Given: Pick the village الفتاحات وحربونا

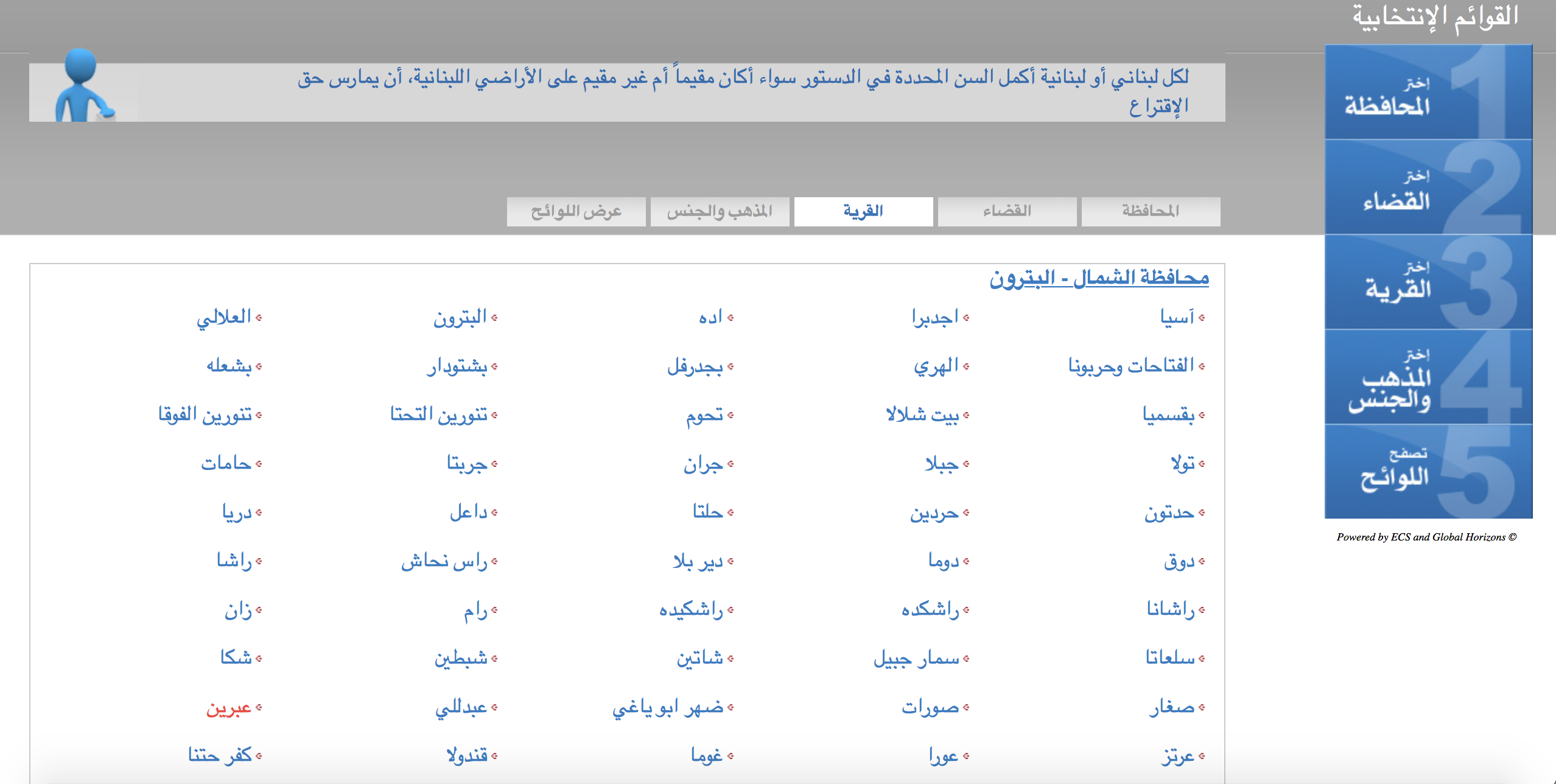Looking at the screenshot, I should click(x=1130, y=366).
